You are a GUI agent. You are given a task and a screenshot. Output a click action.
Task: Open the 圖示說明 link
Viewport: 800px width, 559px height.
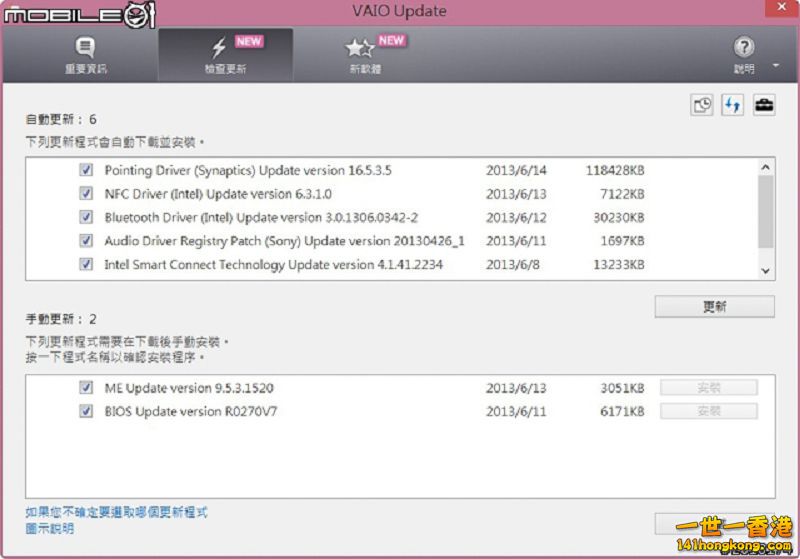click(49, 528)
